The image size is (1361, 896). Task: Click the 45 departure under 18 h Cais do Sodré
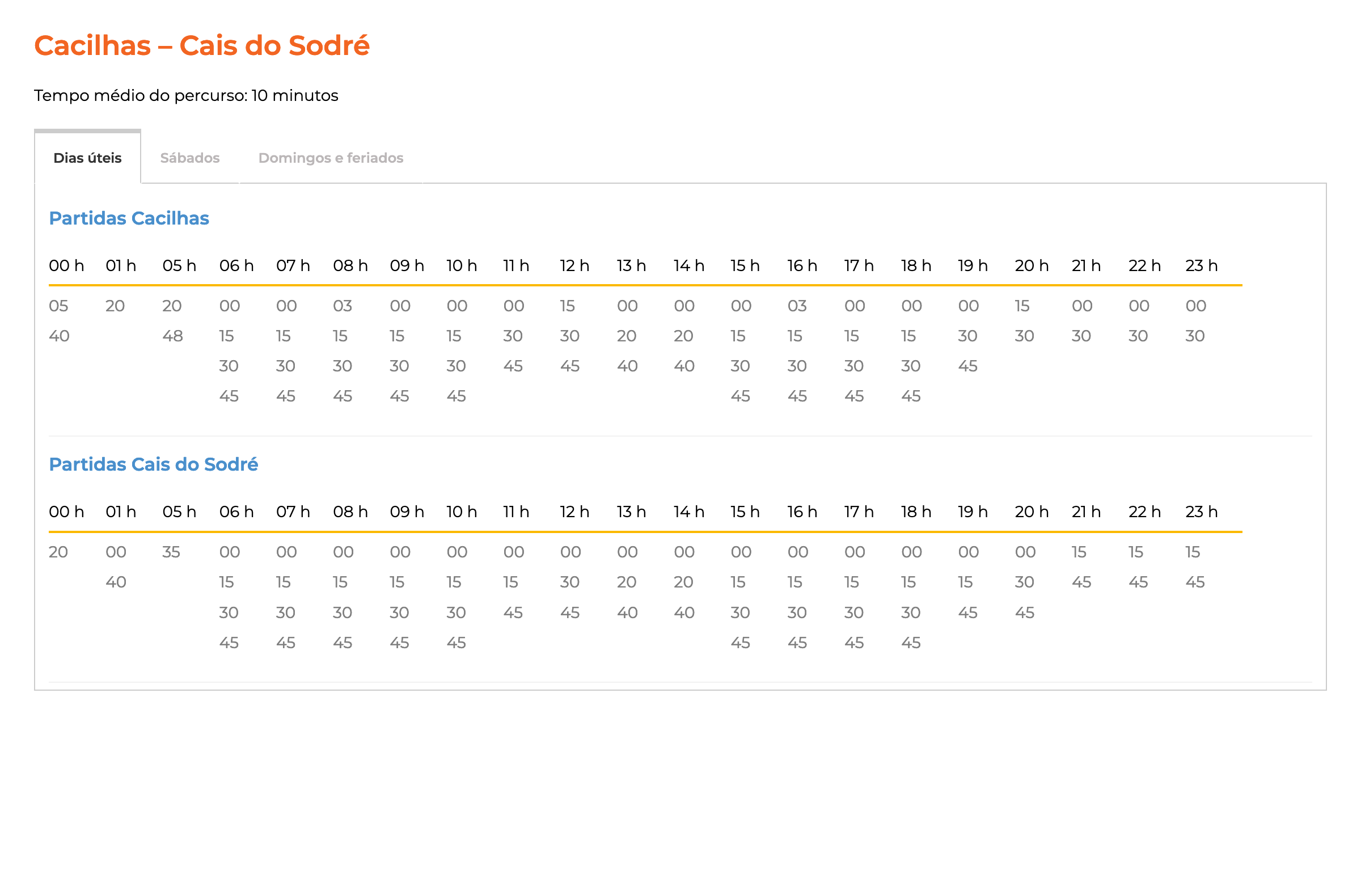point(911,643)
